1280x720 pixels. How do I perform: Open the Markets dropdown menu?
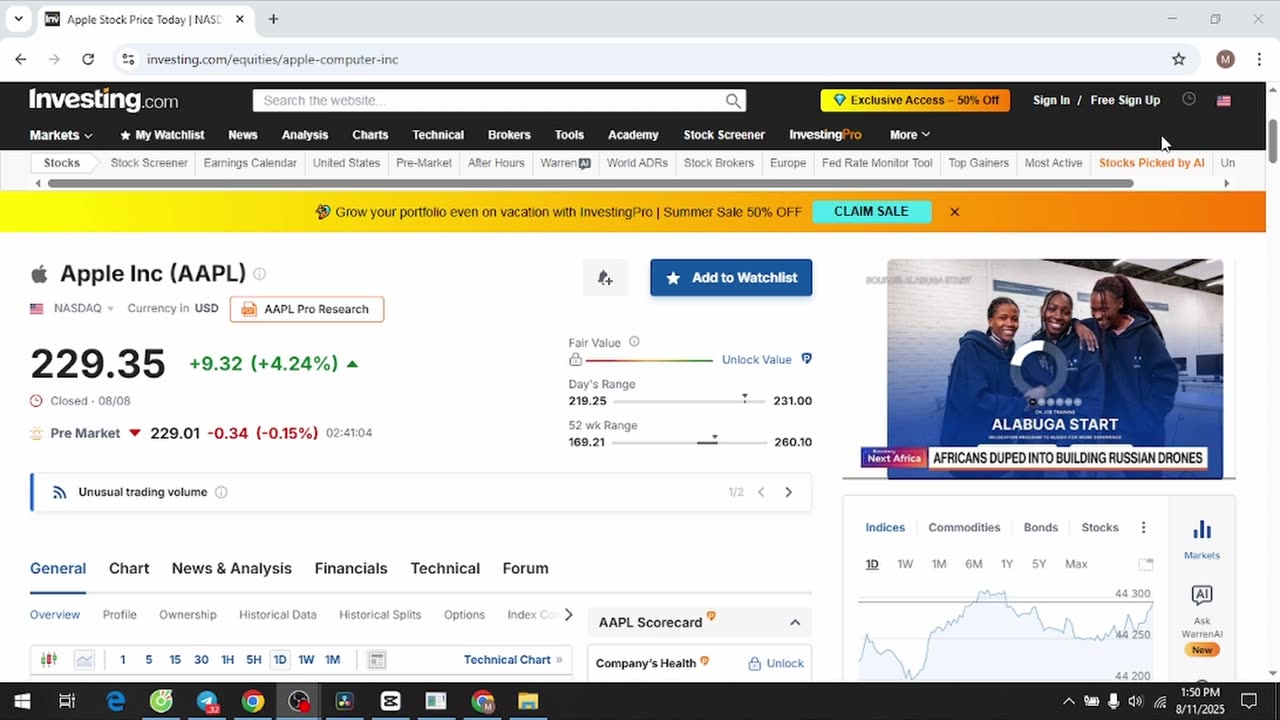click(61, 135)
